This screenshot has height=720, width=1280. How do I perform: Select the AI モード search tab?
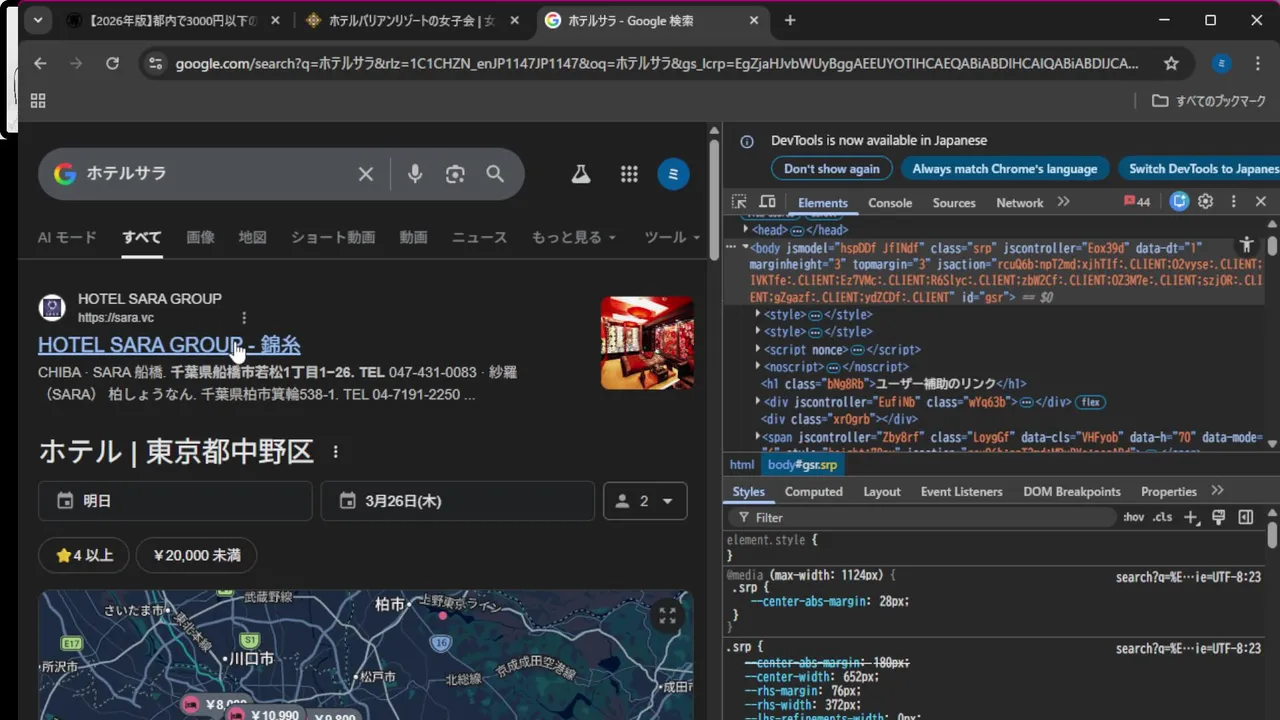pyautogui.click(x=67, y=237)
